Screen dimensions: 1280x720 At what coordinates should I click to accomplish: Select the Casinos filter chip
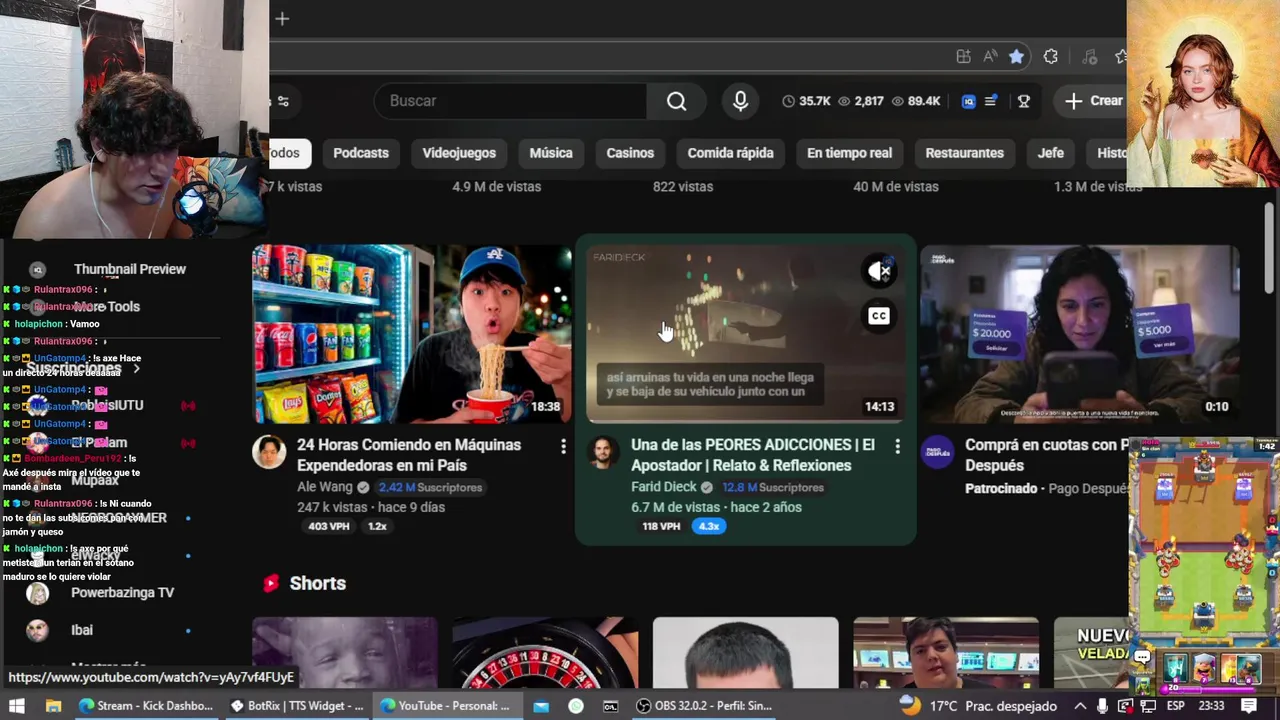pyautogui.click(x=630, y=153)
